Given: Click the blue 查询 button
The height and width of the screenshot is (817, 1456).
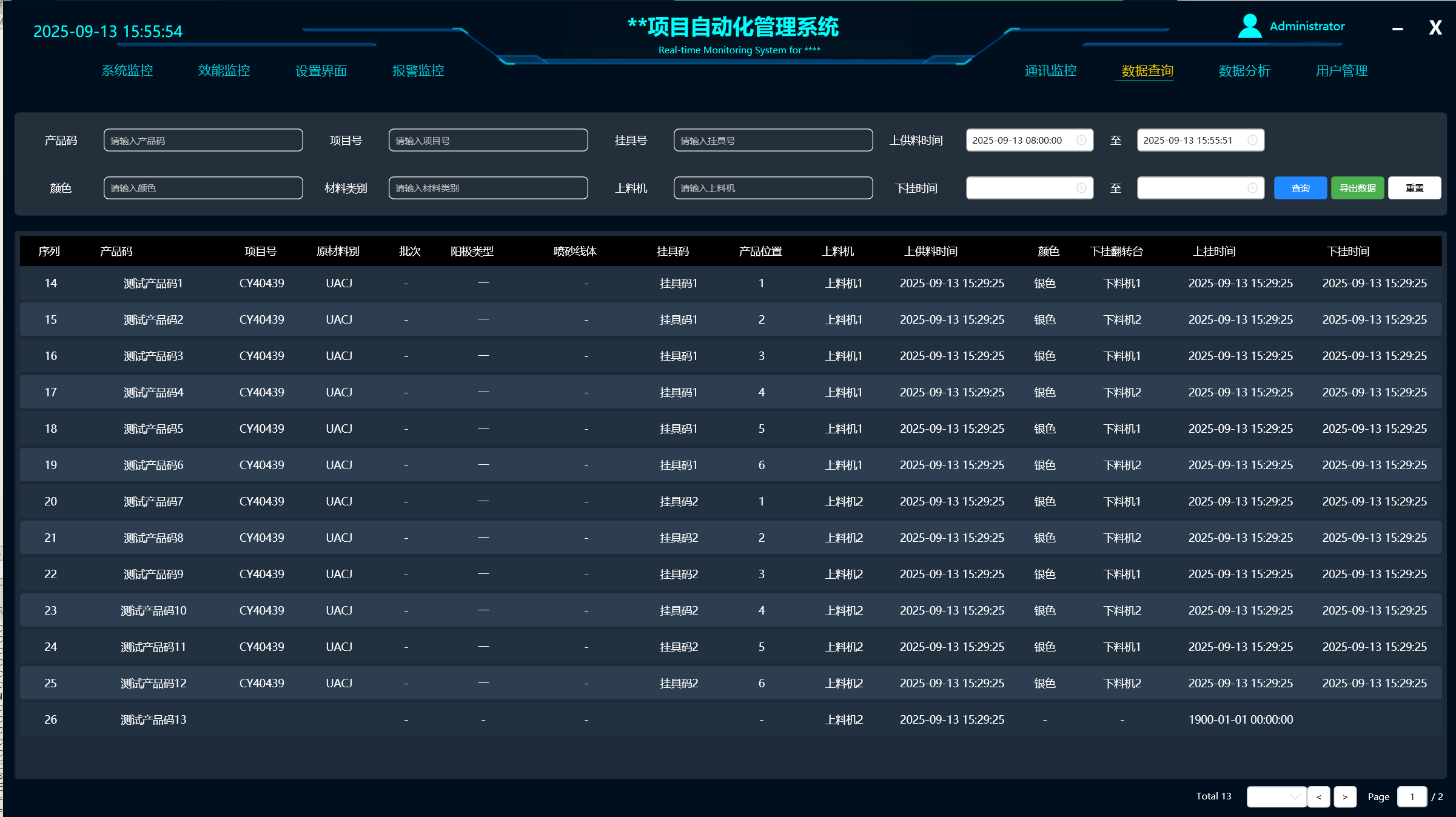Looking at the screenshot, I should (1300, 188).
